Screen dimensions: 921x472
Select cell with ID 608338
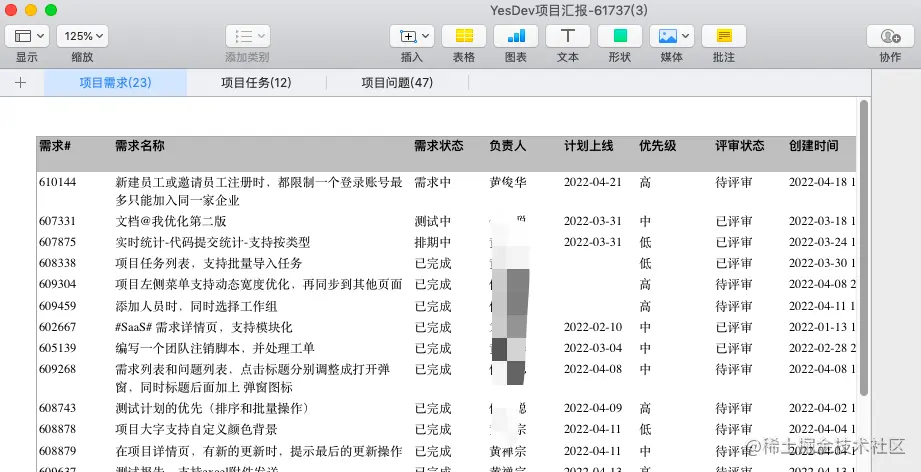coord(58,264)
